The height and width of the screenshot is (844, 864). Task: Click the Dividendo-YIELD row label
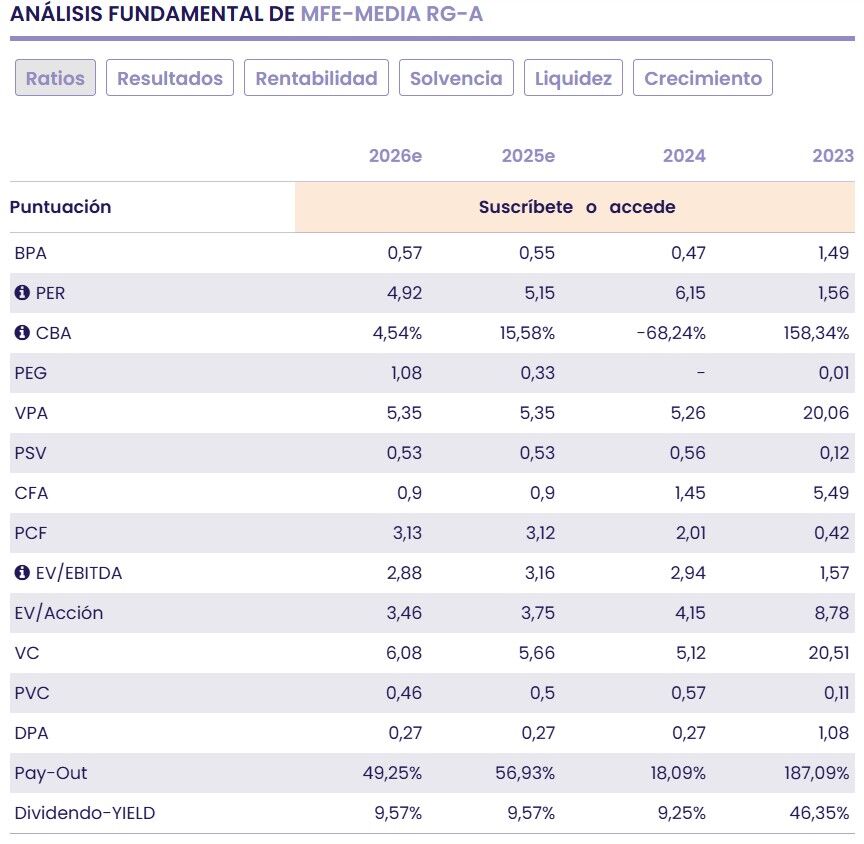pos(85,813)
